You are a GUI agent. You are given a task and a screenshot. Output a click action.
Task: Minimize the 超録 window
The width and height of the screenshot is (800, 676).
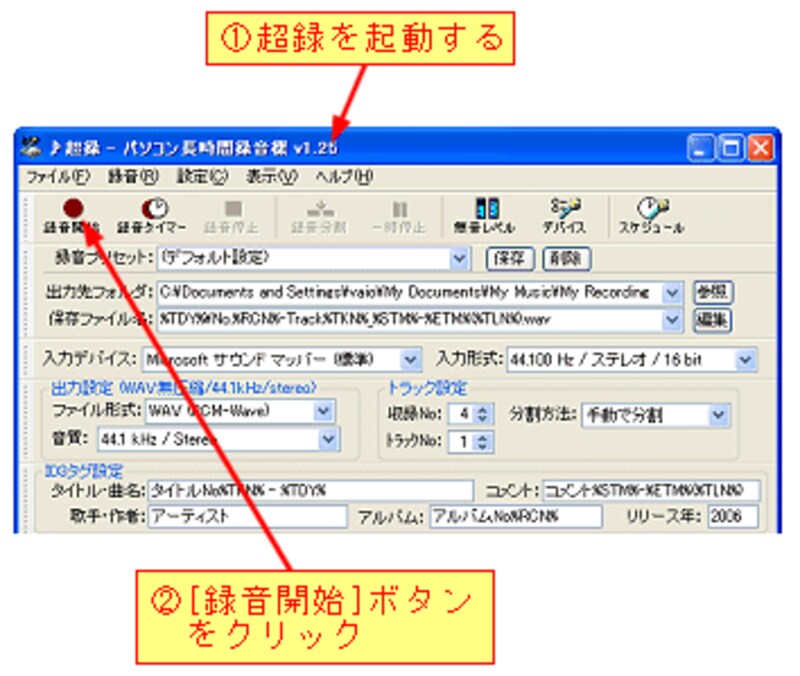[x=701, y=148]
